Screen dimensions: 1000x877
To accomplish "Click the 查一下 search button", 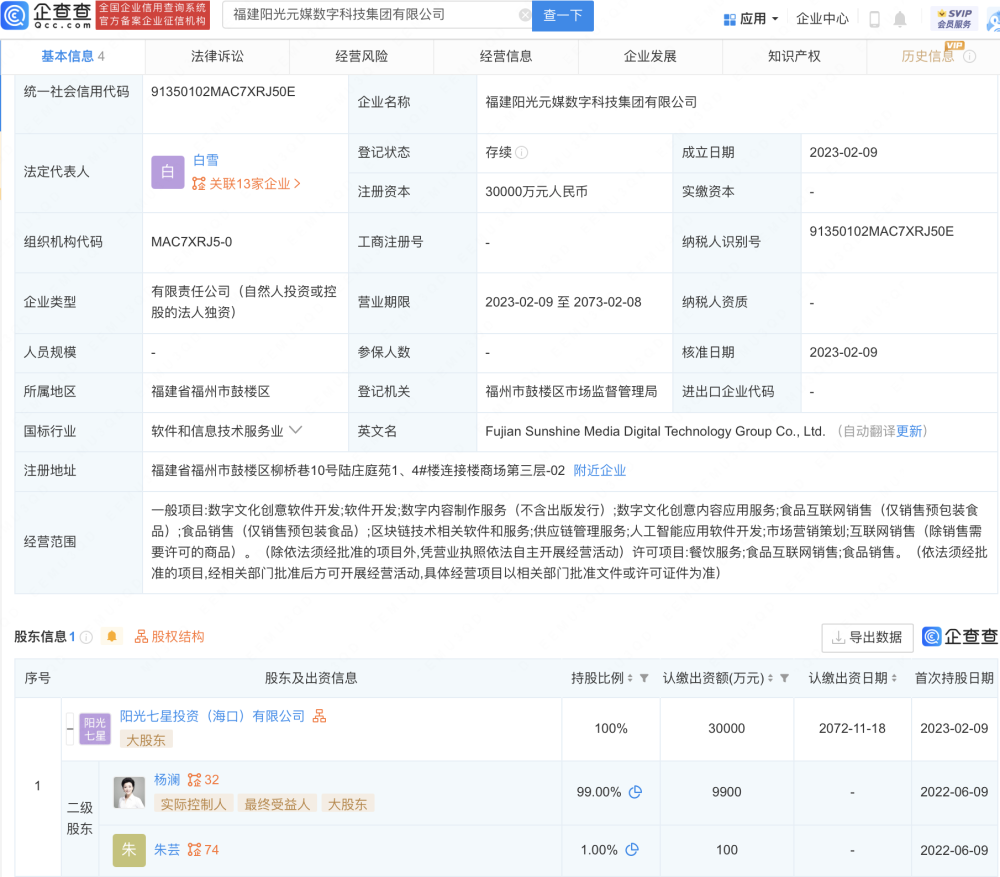I will point(562,15).
